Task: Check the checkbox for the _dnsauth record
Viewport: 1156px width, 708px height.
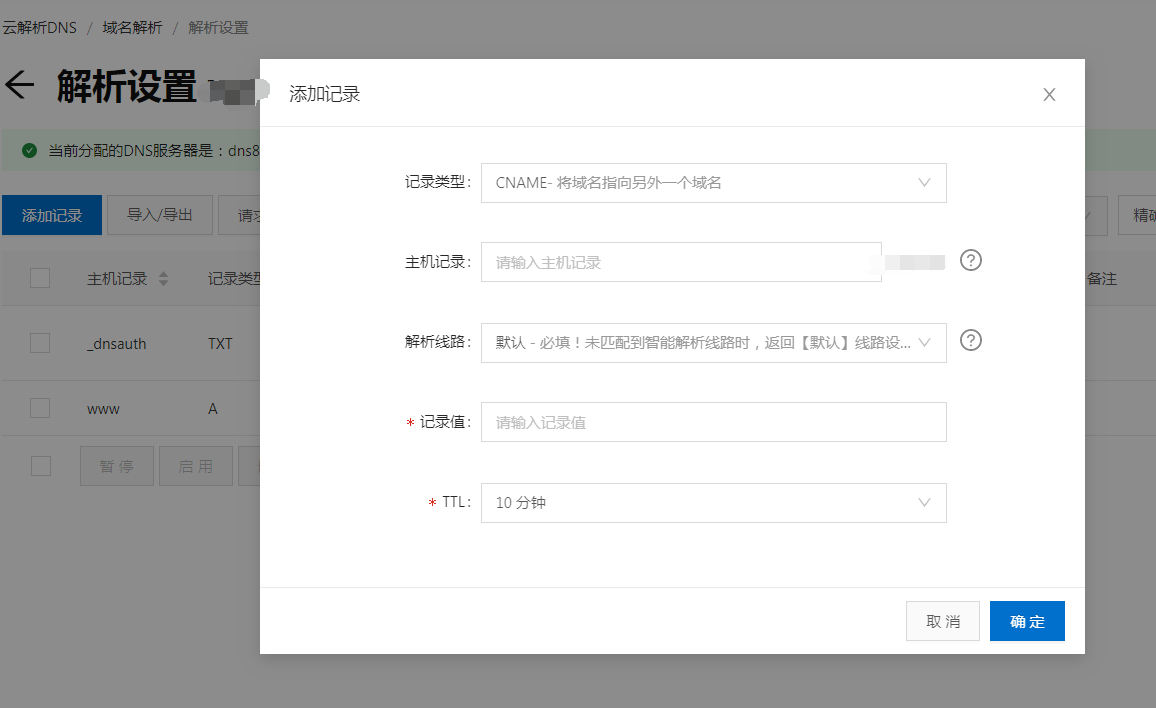Action: coord(40,343)
